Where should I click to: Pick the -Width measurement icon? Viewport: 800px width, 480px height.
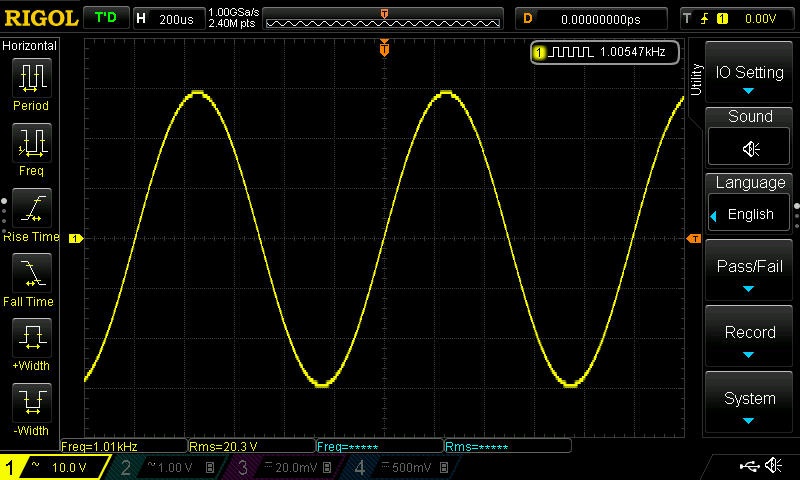pos(31,404)
